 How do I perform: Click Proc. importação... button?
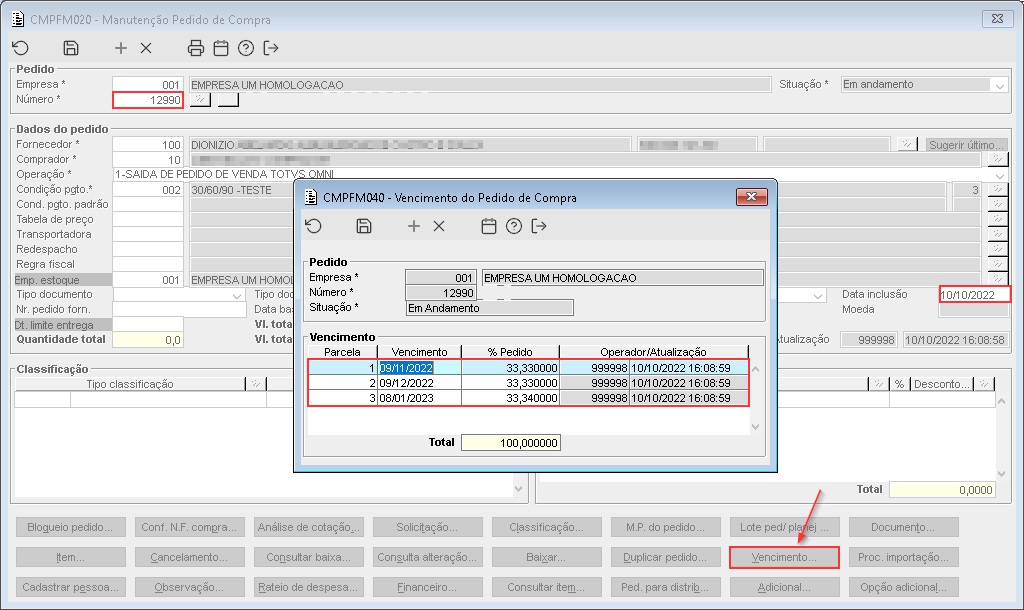click(903, 557)
